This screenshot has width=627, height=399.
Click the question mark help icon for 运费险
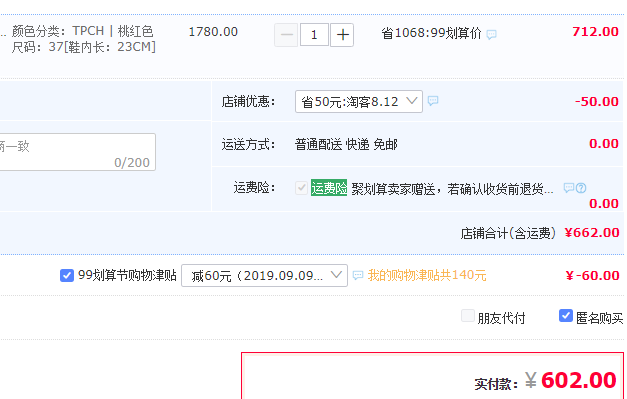tap(581, 188)
